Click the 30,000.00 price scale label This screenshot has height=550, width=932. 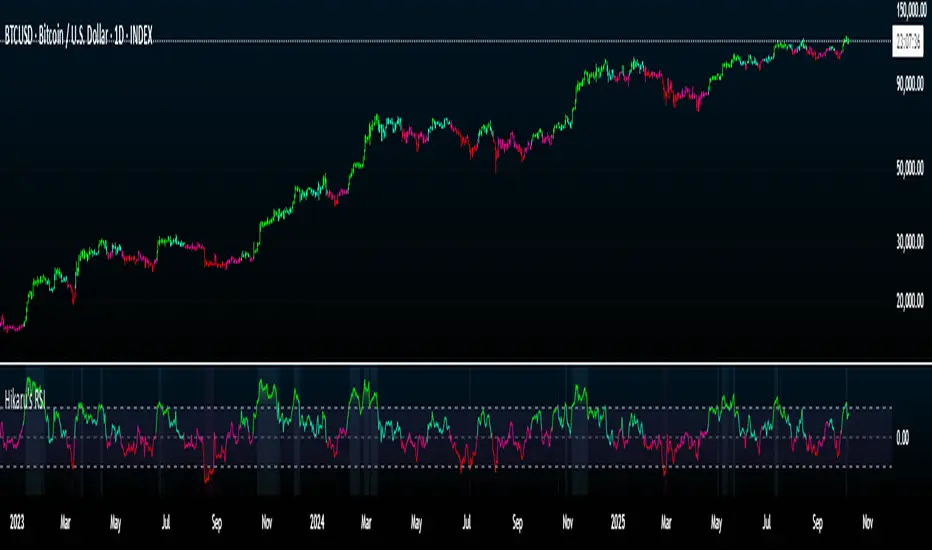pos(910,241)
